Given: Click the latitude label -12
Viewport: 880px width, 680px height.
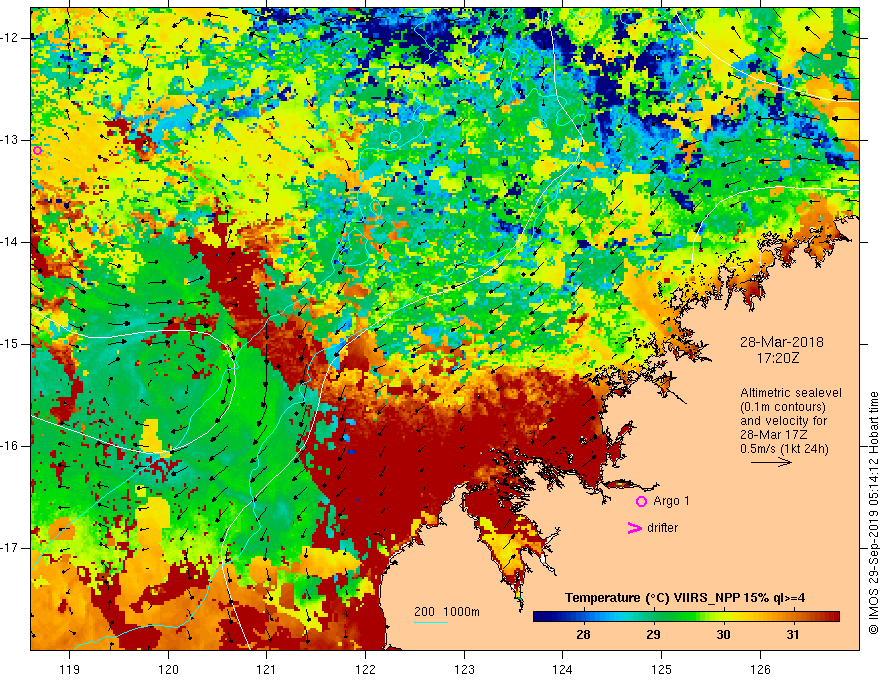Looking at the screenshot, I should coord(10,38).
